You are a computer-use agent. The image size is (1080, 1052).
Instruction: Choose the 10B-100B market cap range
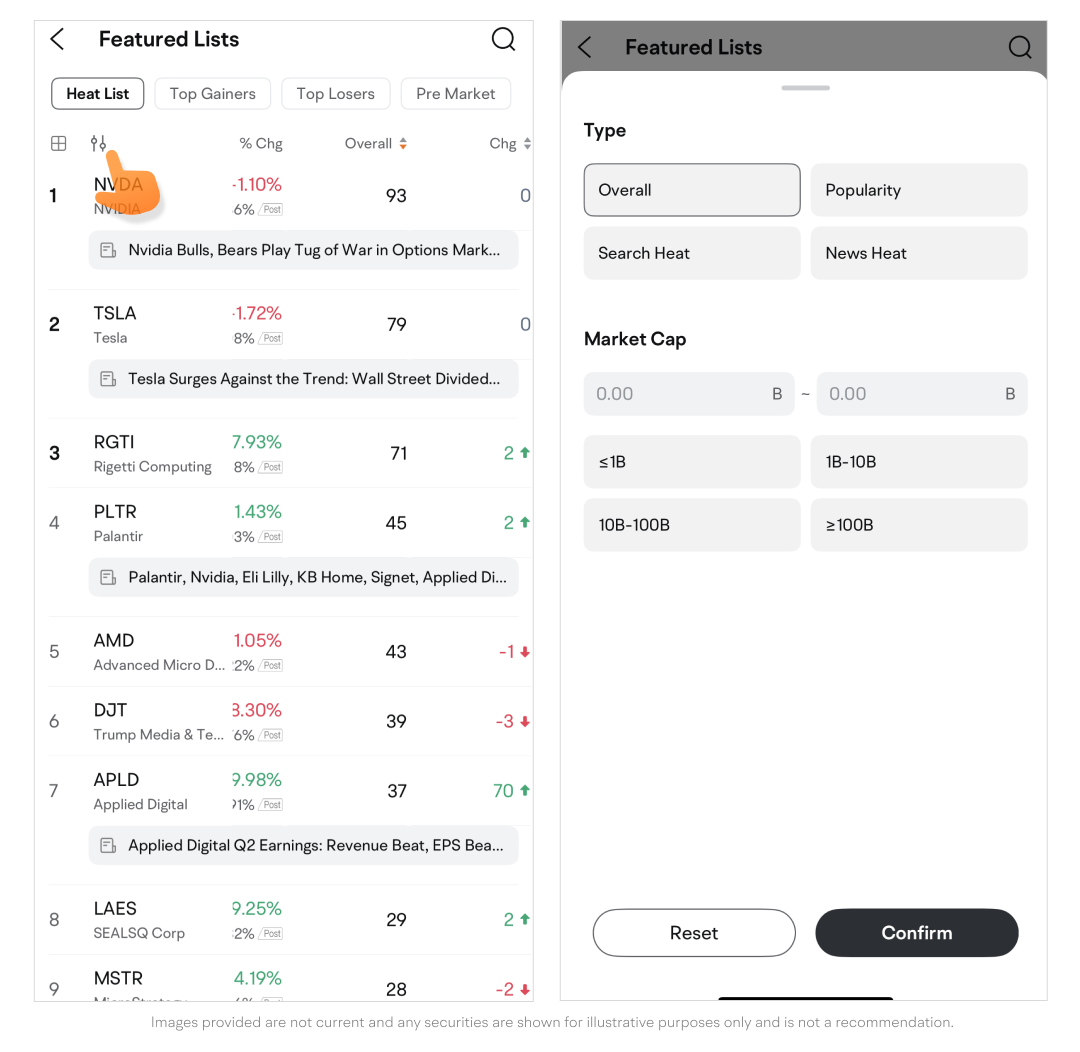[x=691, y=525]
